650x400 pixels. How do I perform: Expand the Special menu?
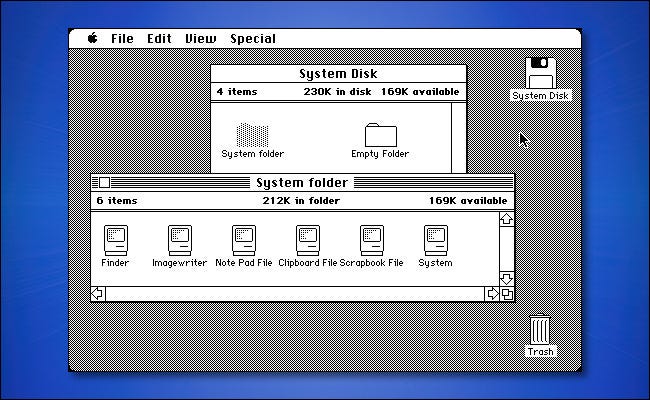(252, 38)
